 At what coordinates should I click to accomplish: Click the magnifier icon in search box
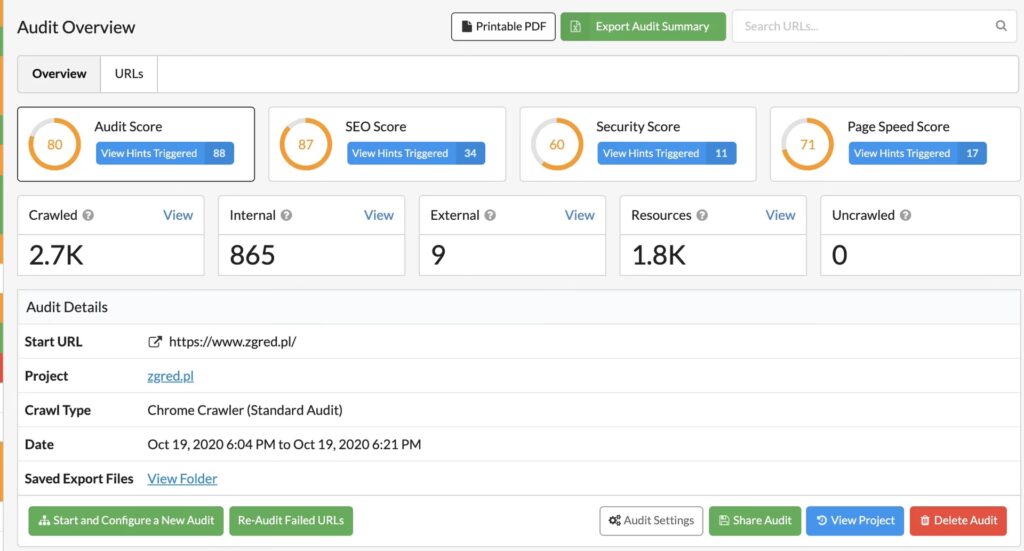coord(1000,27)
